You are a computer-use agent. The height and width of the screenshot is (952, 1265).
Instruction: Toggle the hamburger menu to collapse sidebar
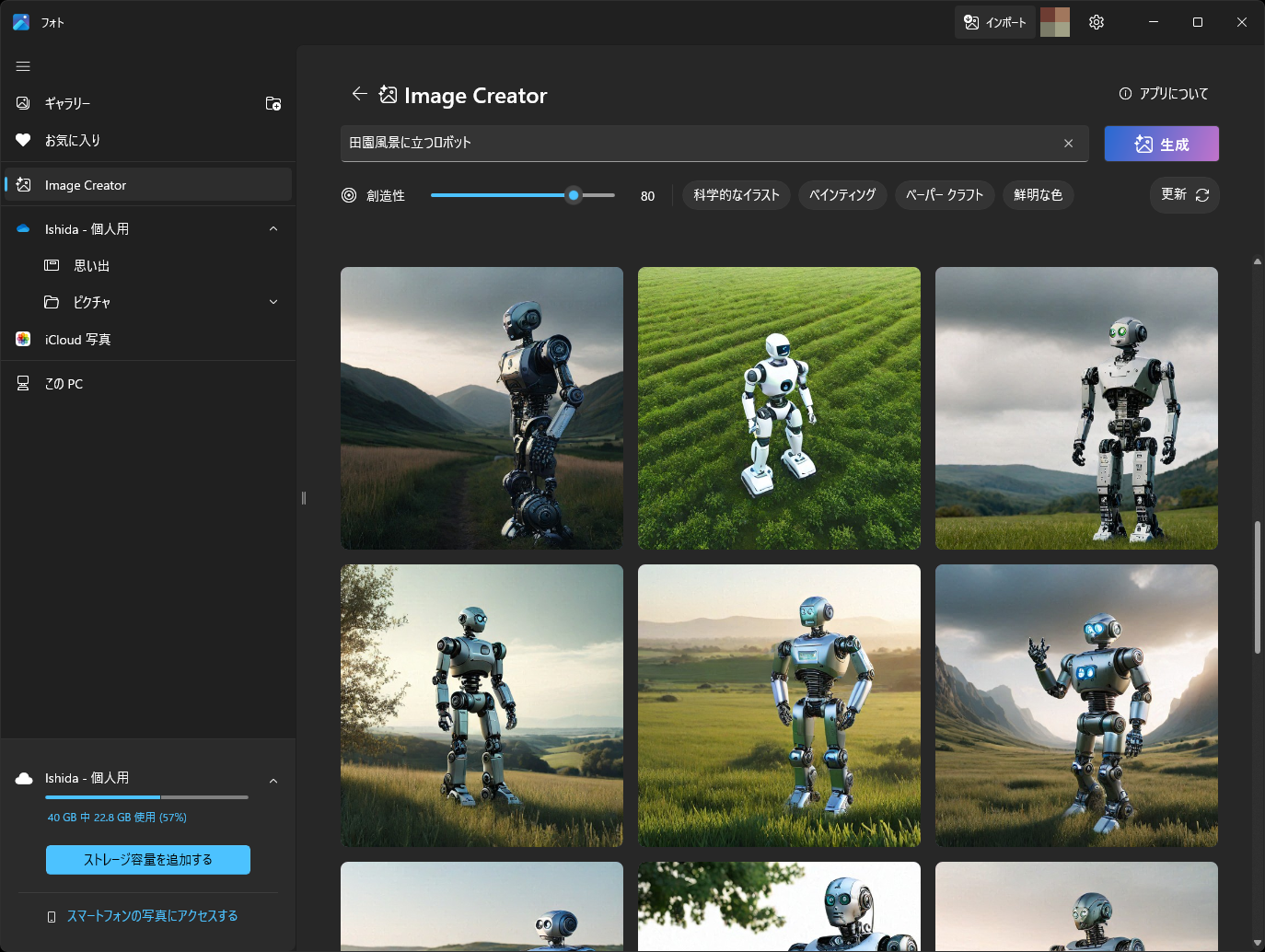click(x=23, y=65)
